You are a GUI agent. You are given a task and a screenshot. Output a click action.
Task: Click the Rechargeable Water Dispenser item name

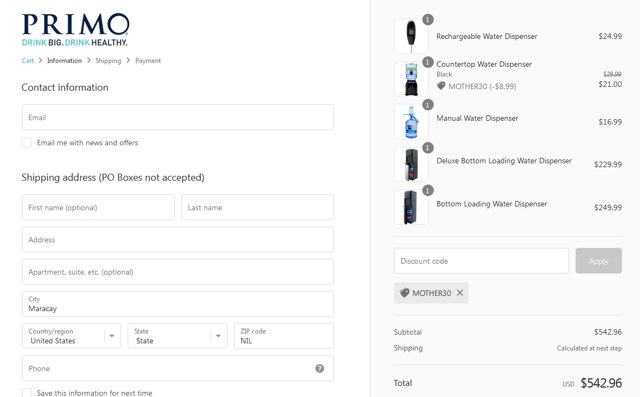coord(487,36)
